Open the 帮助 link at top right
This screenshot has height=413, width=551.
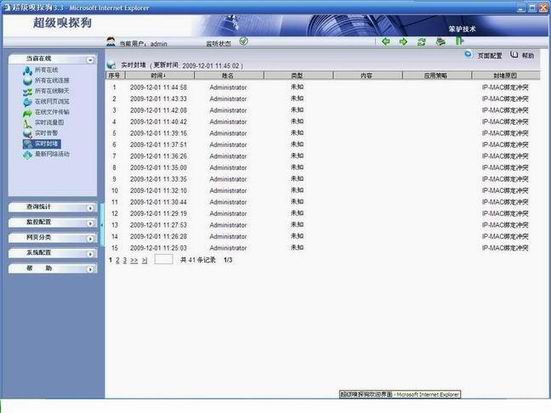[528, 56]
